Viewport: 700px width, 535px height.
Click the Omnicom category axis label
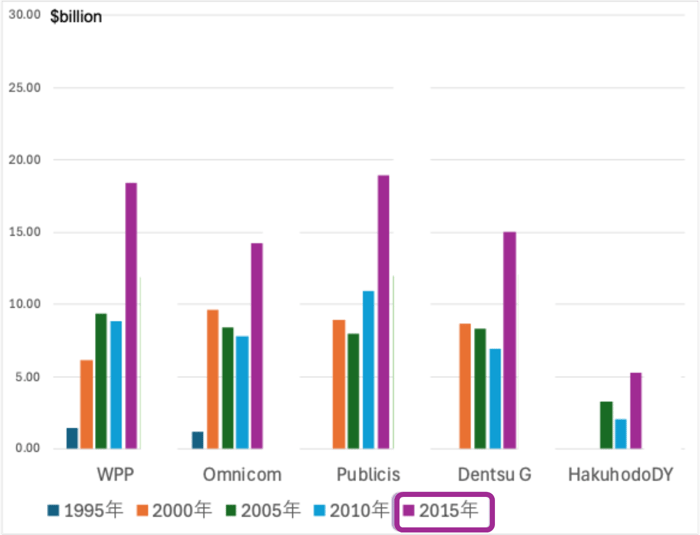[x=242, y=474]
